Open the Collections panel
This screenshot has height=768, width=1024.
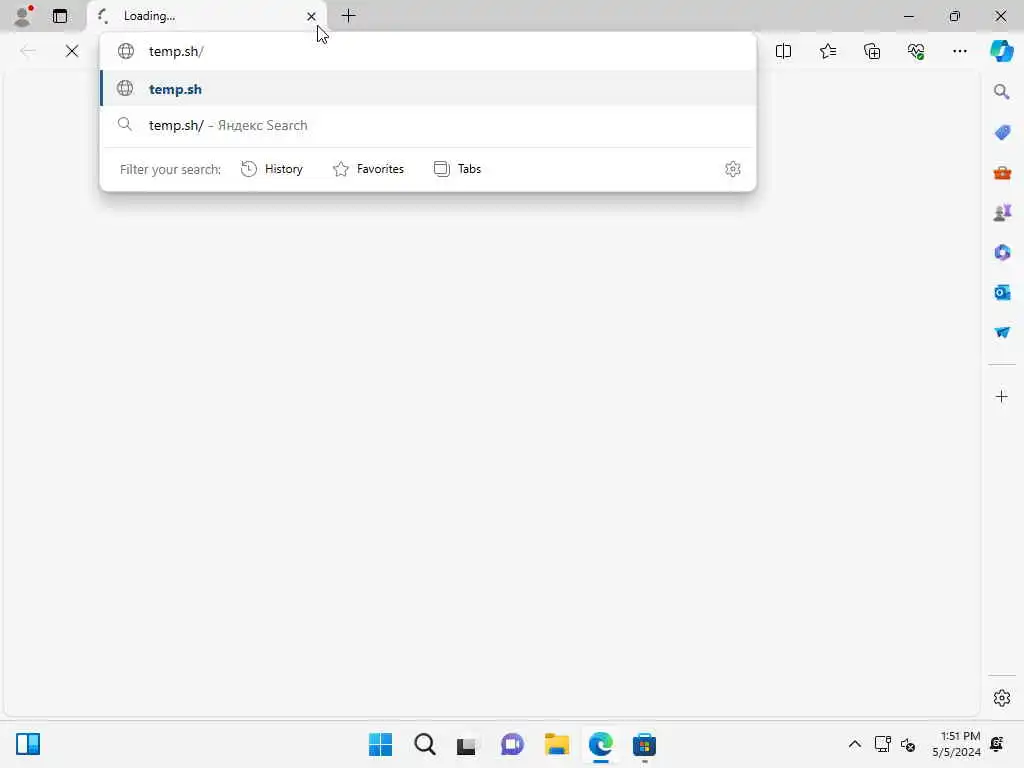click(872, 51)
